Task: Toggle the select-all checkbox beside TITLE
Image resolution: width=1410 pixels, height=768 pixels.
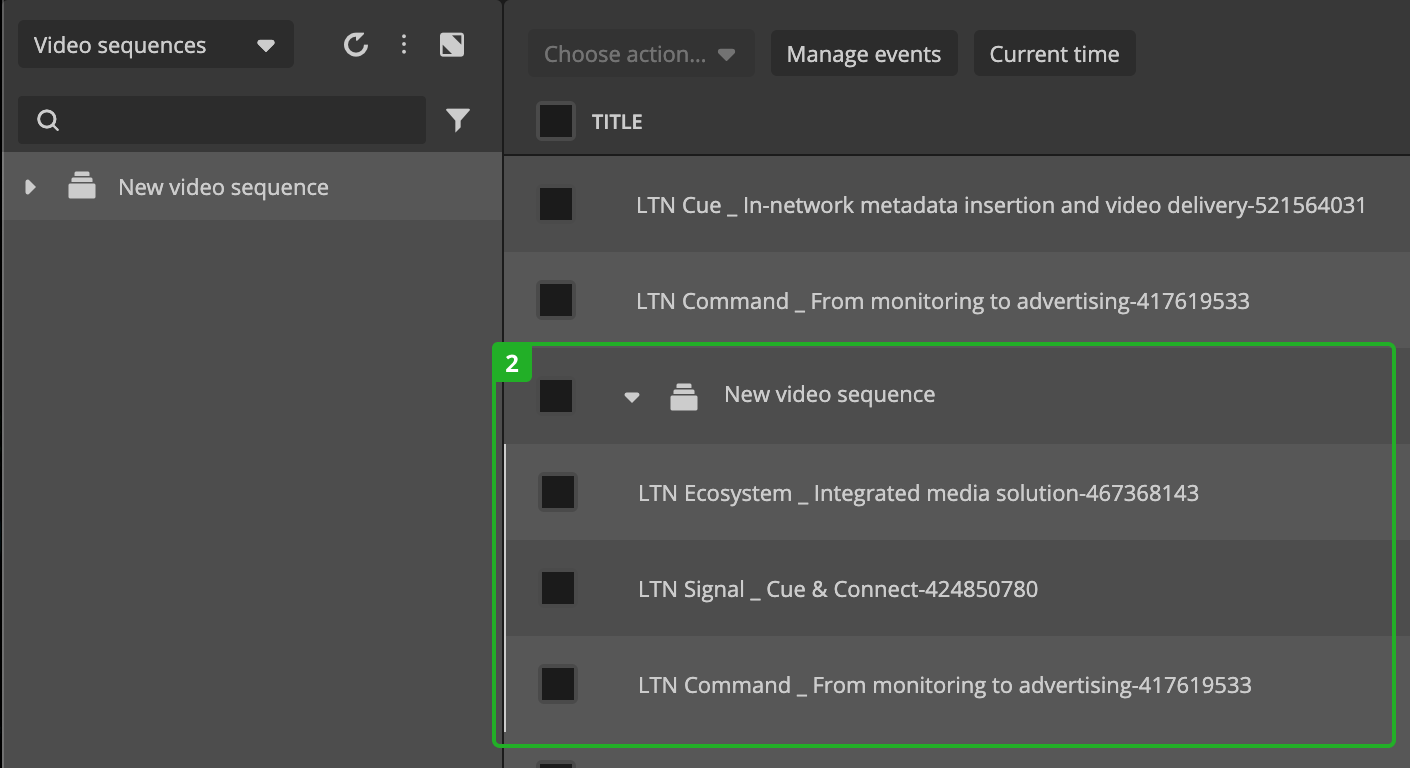Action: [556, 122]
